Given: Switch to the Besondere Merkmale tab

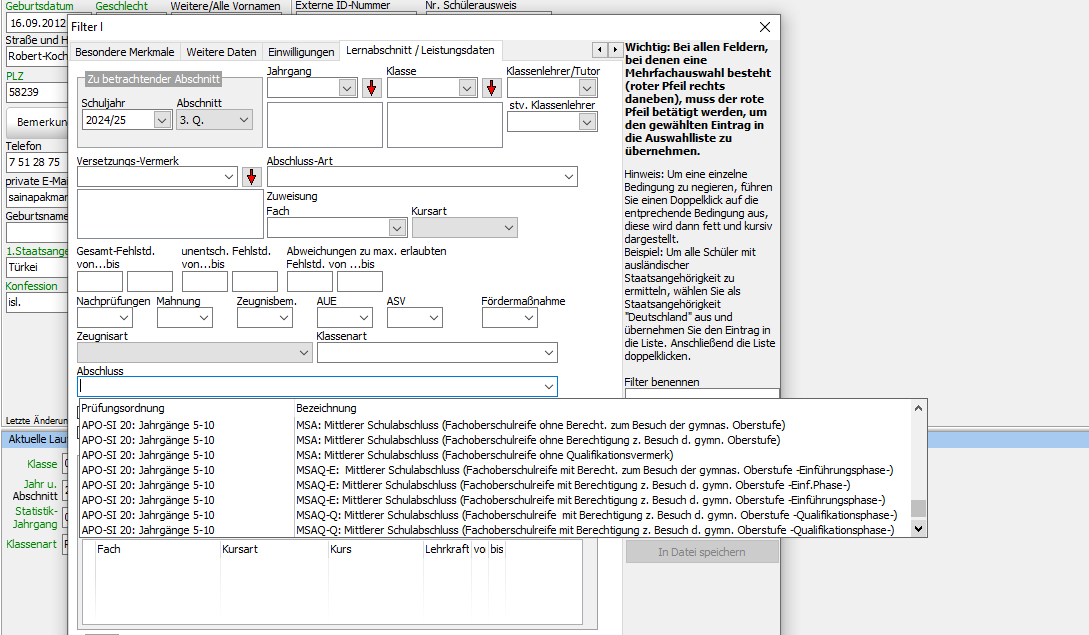Looking at the screenshot, I should 125,52.
